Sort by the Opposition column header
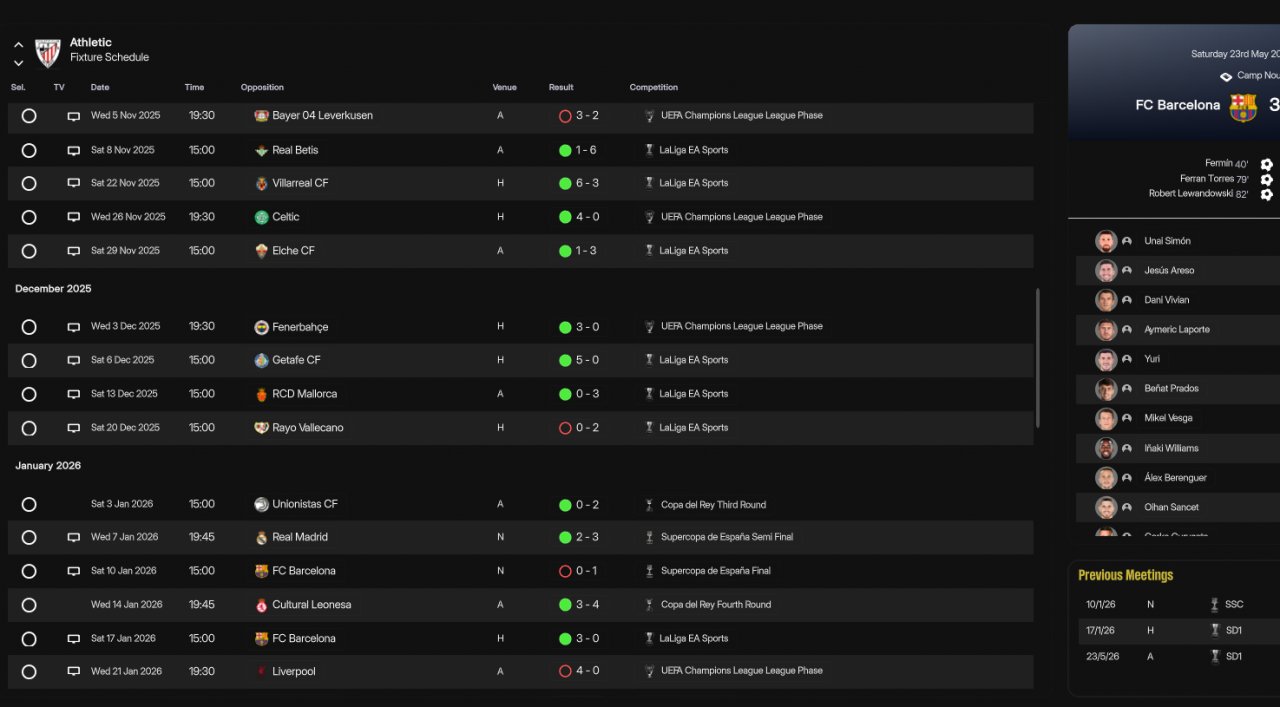 (x=262, y=88)
